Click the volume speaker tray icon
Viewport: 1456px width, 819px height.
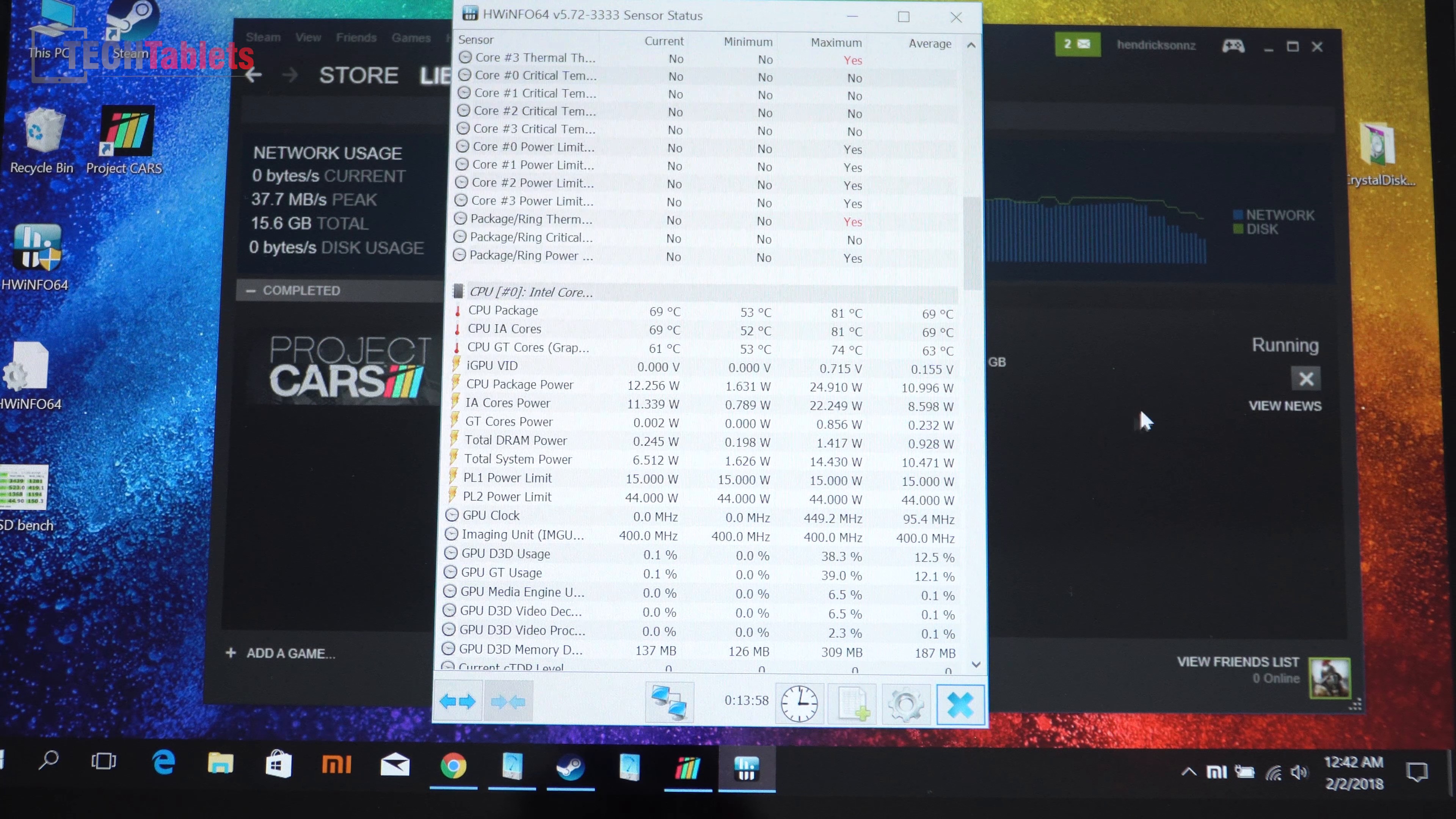point(1298,772)
